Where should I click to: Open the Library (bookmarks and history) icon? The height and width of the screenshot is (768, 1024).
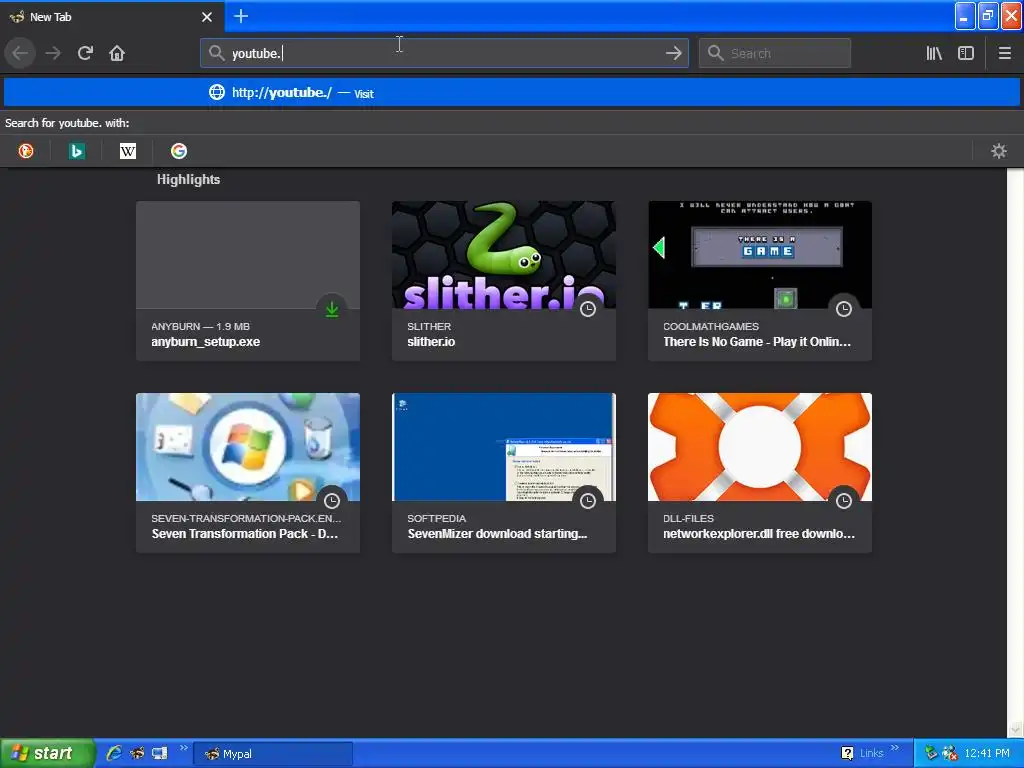pyautogui.click(x=934, y=53)
